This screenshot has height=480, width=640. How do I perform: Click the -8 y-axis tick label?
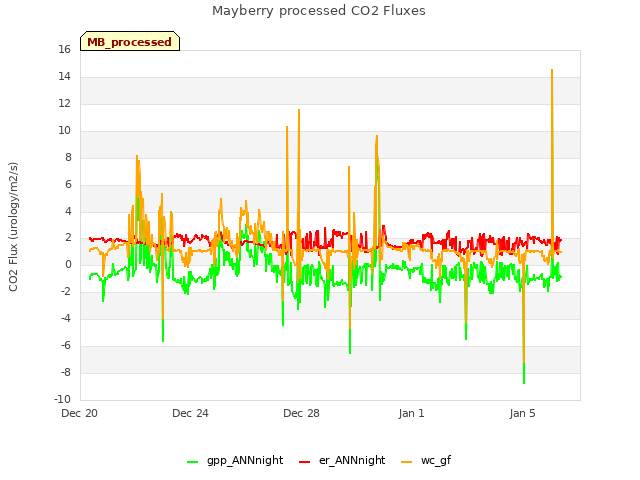coord(66,373)
